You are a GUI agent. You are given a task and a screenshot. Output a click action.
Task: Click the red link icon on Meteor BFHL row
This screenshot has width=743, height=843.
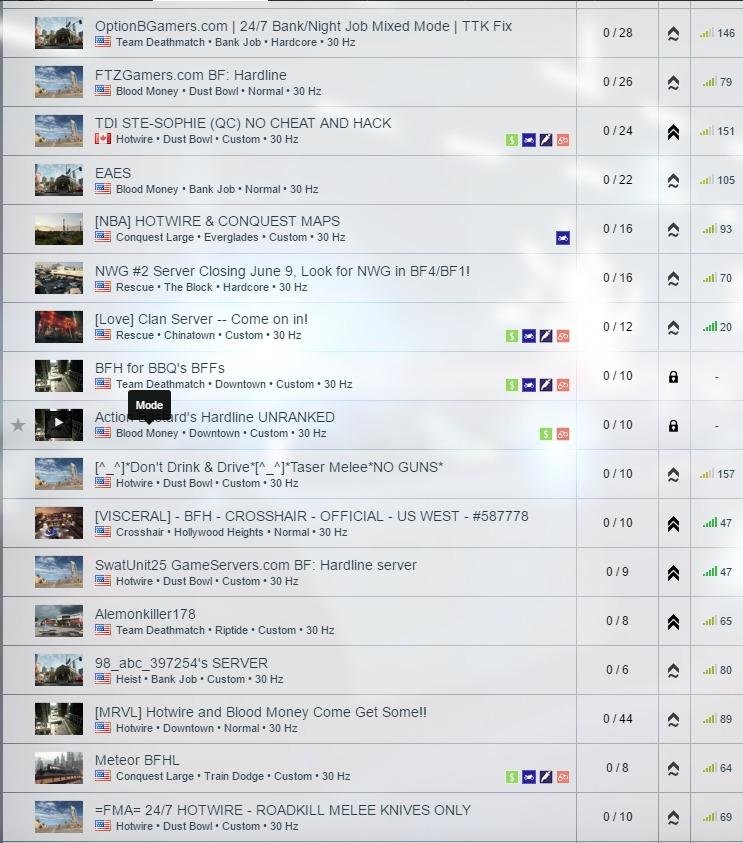[x=563, y=777]
